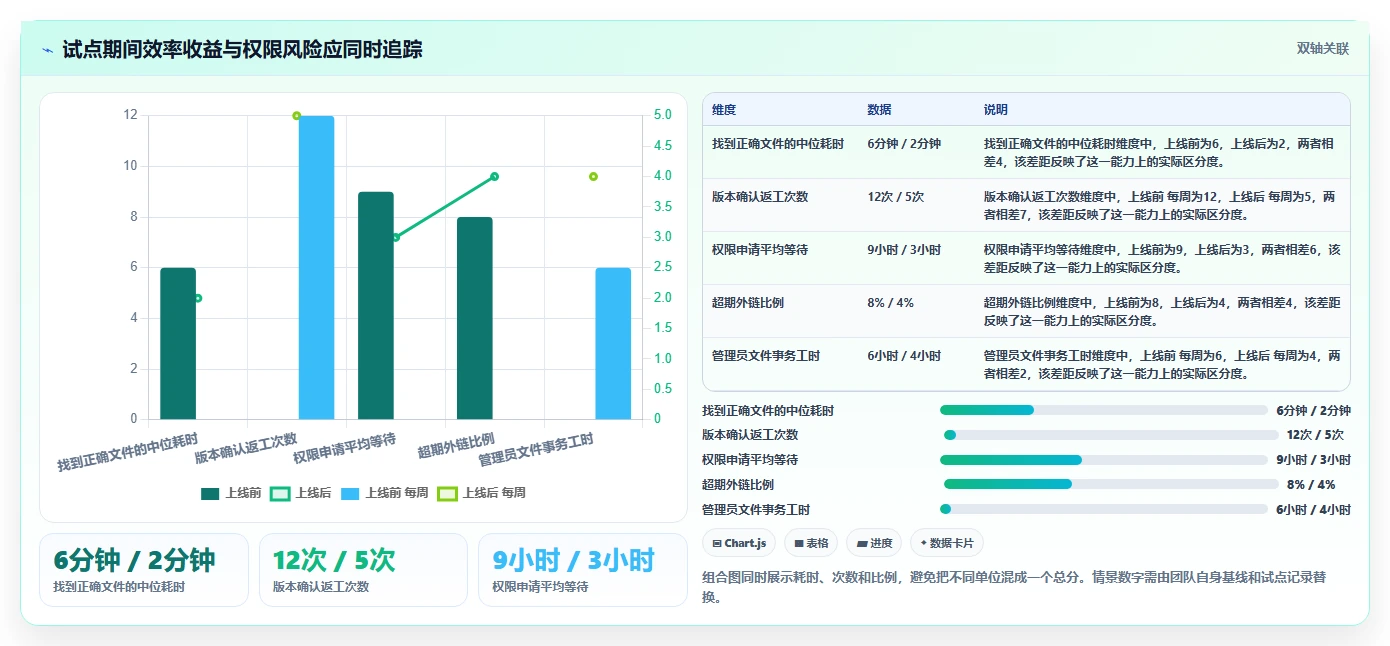
Task: Select the 数据卡片 tag chip
Action: click(947, 543)
